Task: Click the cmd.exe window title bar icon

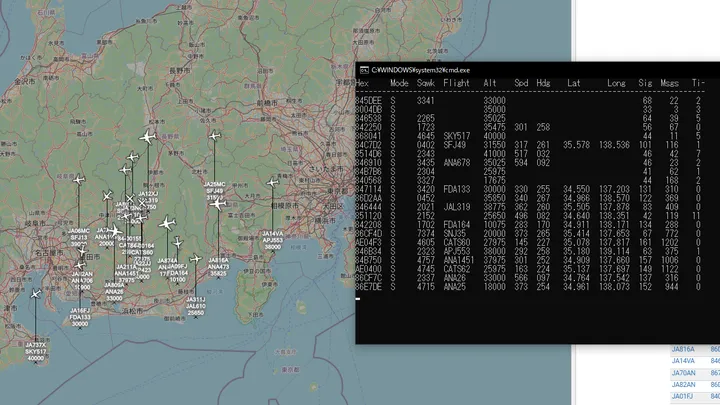Action: [x=364, y=70]
